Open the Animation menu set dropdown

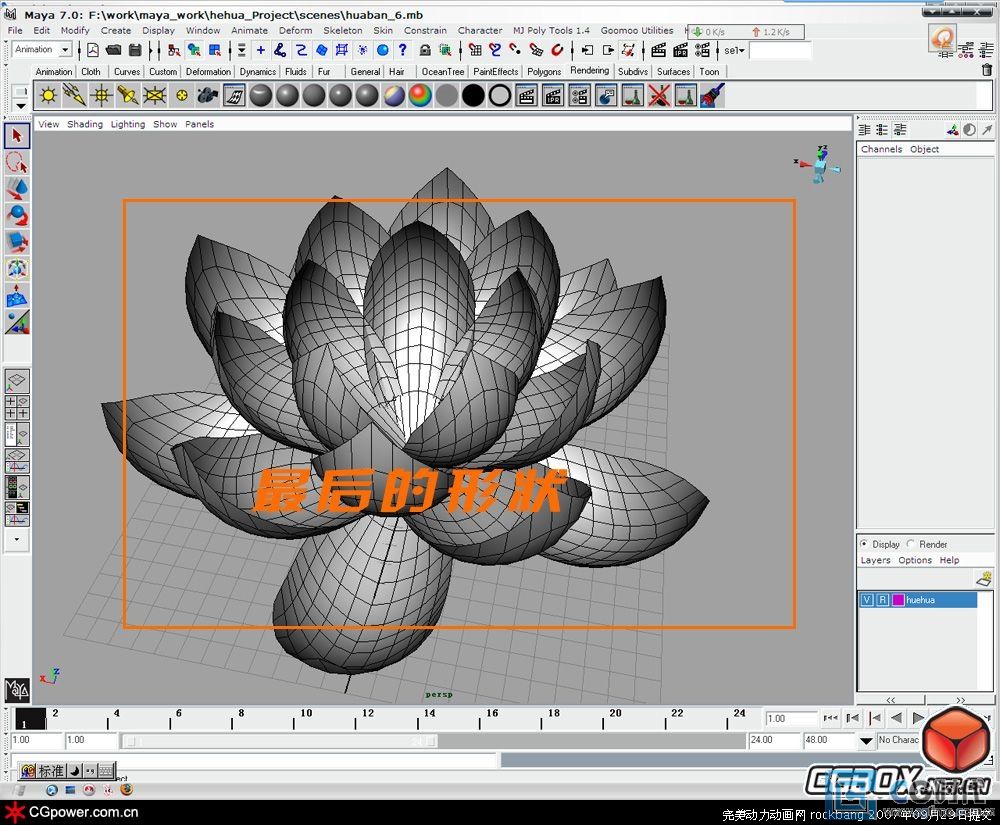pos(41,49)
